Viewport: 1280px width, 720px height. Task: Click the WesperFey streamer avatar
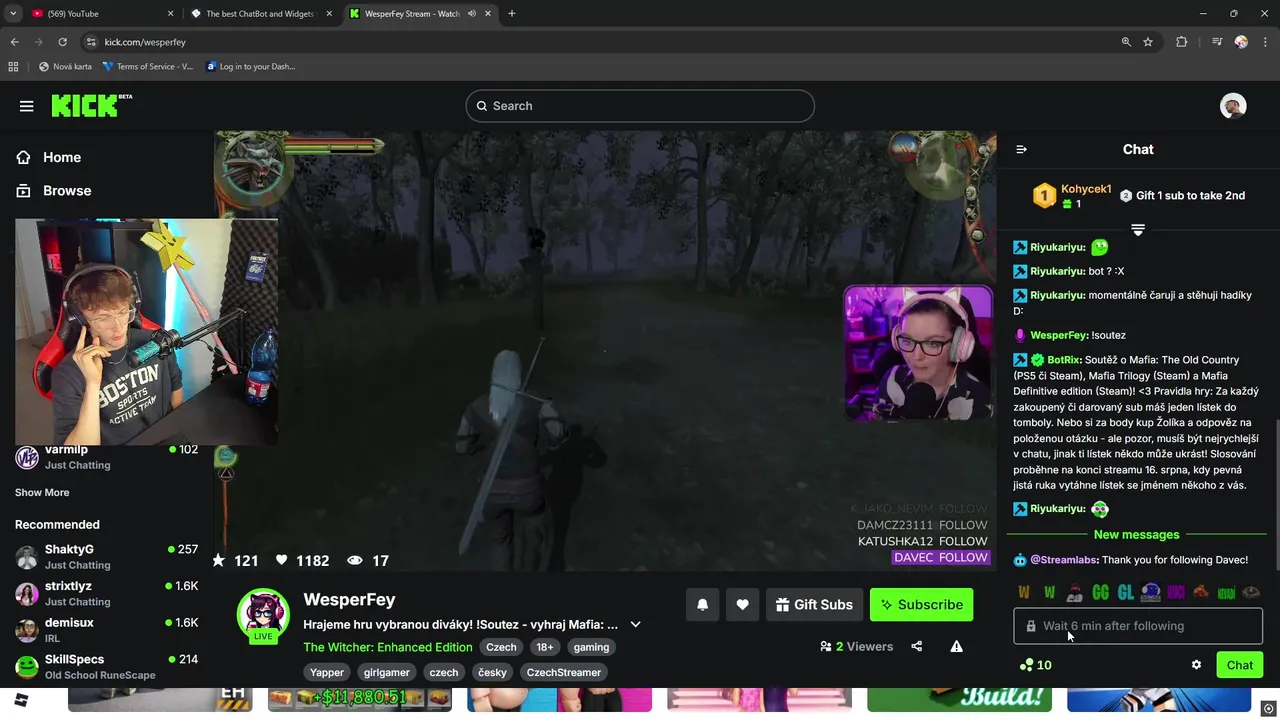pos(263,615)
